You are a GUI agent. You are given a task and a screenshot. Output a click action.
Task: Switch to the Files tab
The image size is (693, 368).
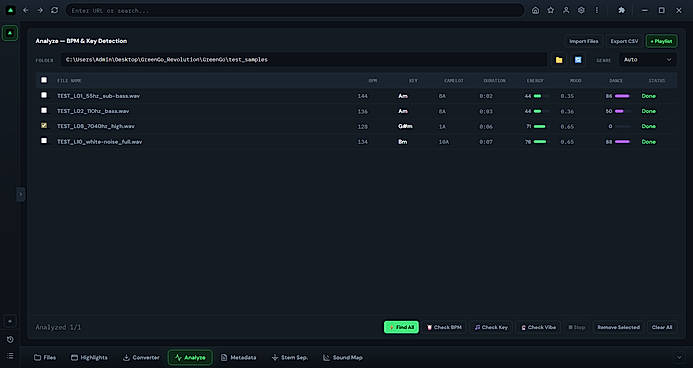(x=45, y=357)
